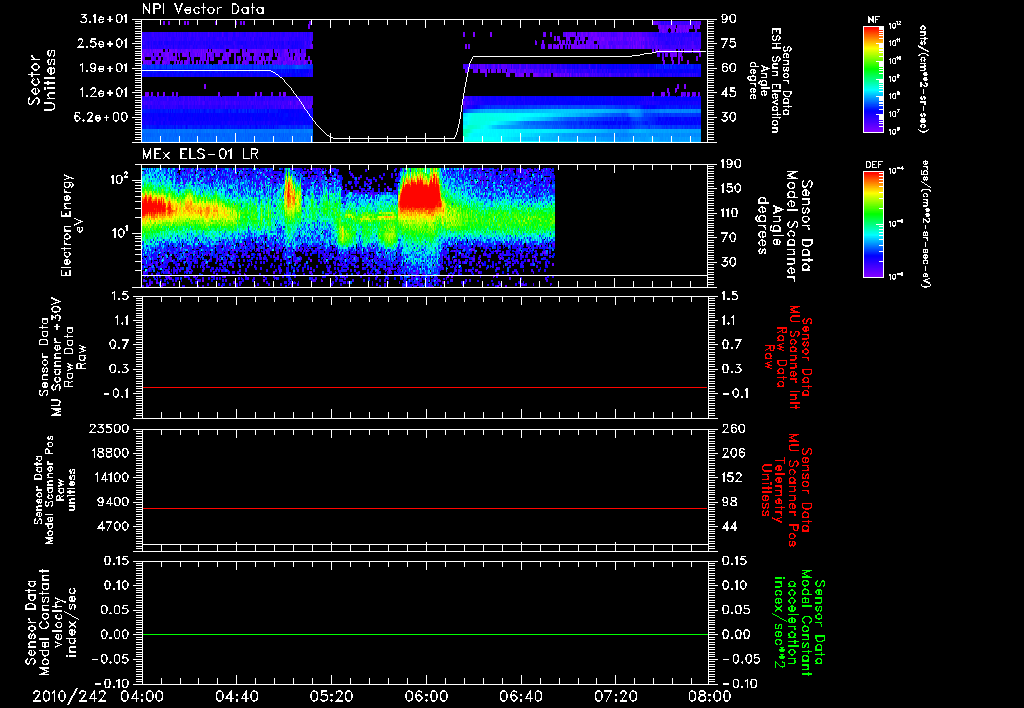The height and width of the screenshot is (708, 1024).
Task: Click the 260 telemetry tick value
Action: pyautogui.click(x=731, y=428)
